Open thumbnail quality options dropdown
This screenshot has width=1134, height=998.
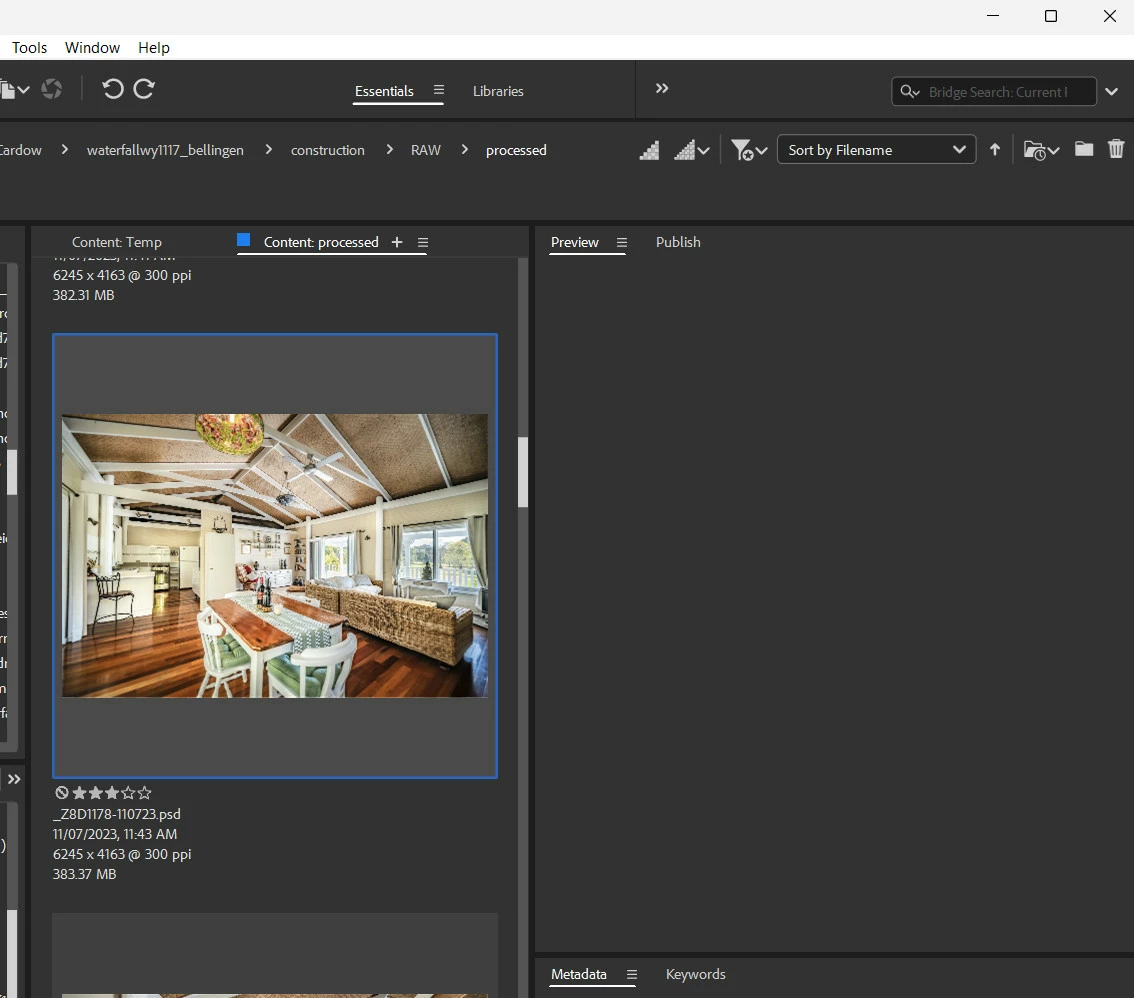[691, 150]
